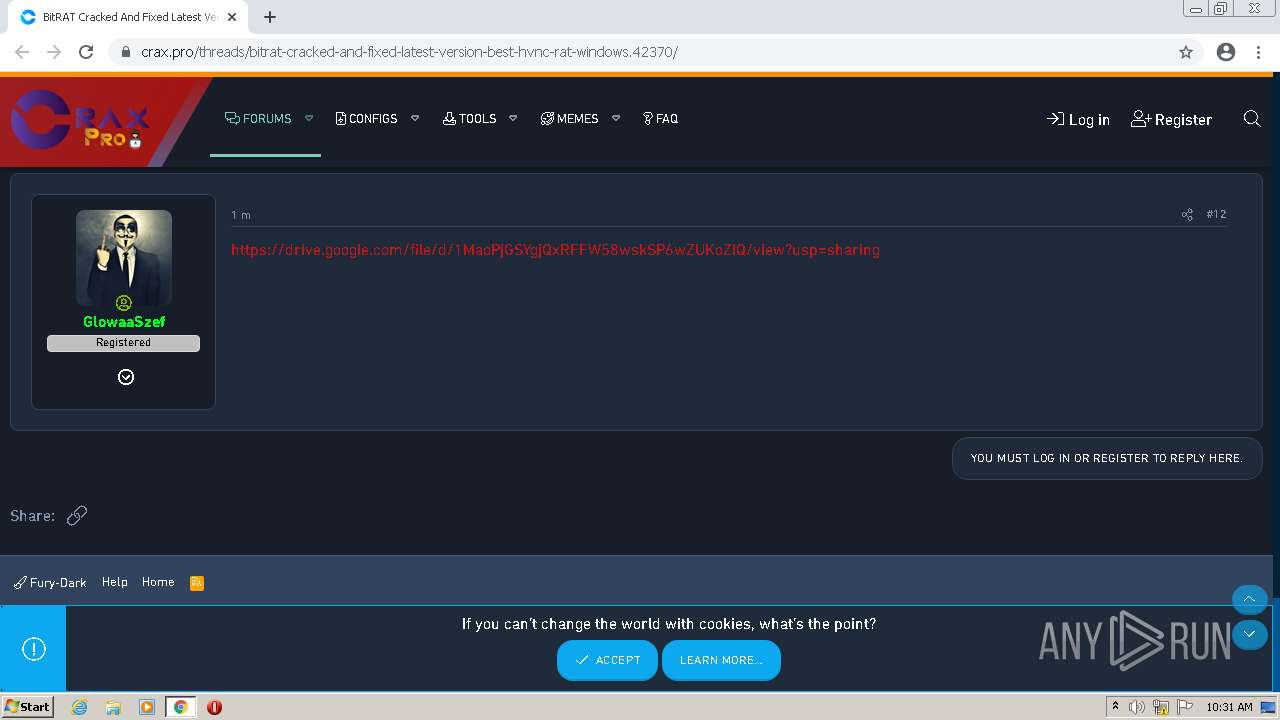Image resolution: width=1280 pixels, height=720 pixels.
Task: Open Windows Explorer folder from taskbar
Action: (113, 707)
